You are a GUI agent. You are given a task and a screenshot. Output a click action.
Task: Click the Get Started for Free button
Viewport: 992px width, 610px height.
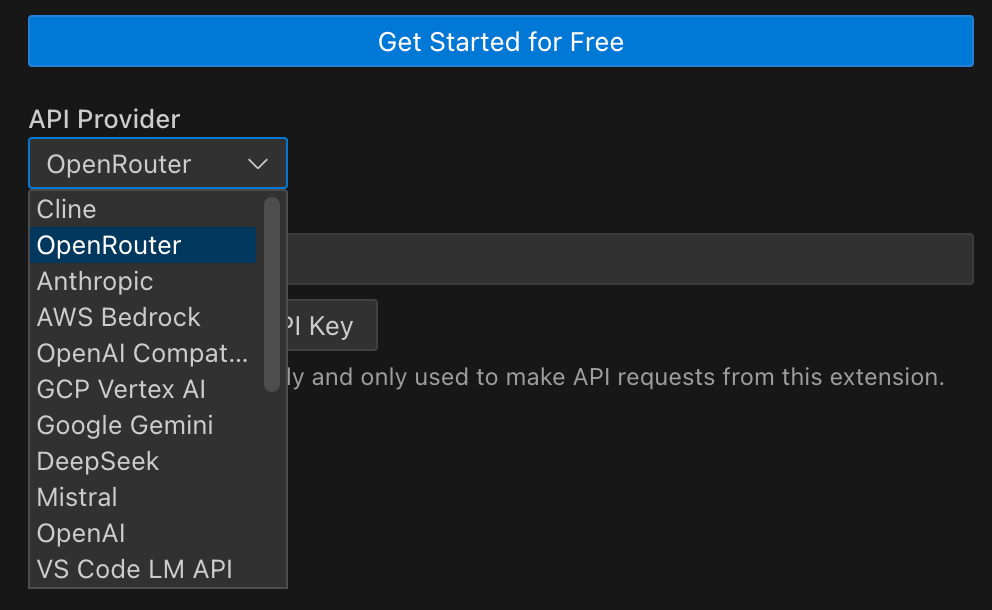coord(500,41)
